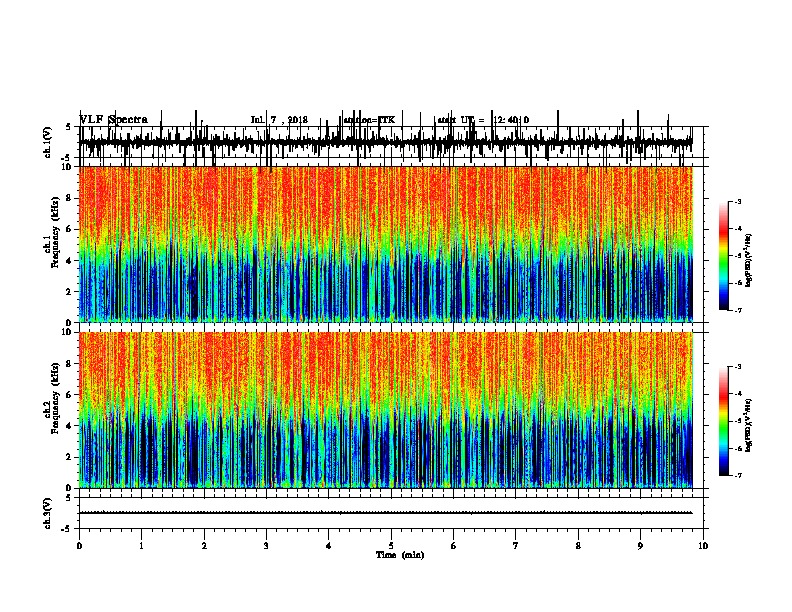Click the "-7" tick on ch.2 color bar
The height and width of the screenshot is (612, 792).
click(x=738, y=476)
